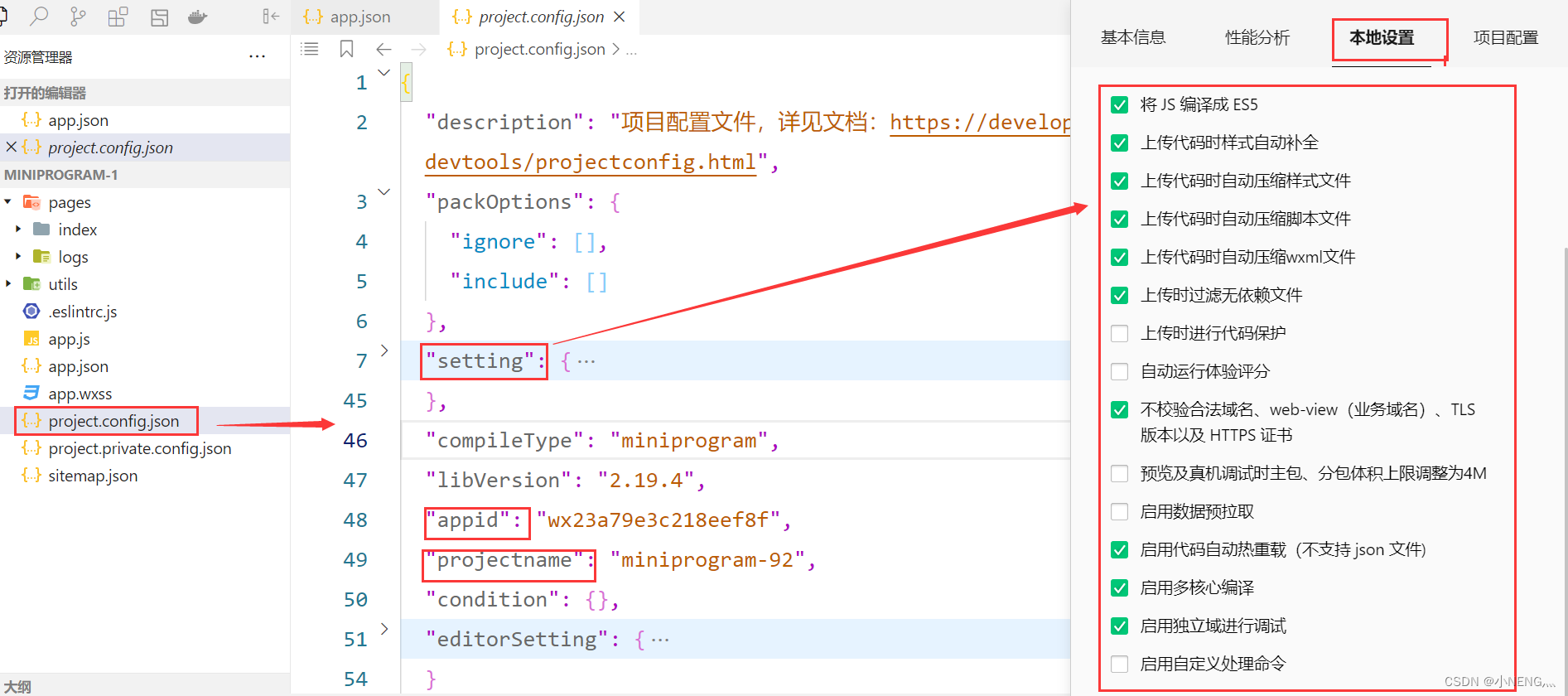Go back with the left arrow icon

point(384,49)
